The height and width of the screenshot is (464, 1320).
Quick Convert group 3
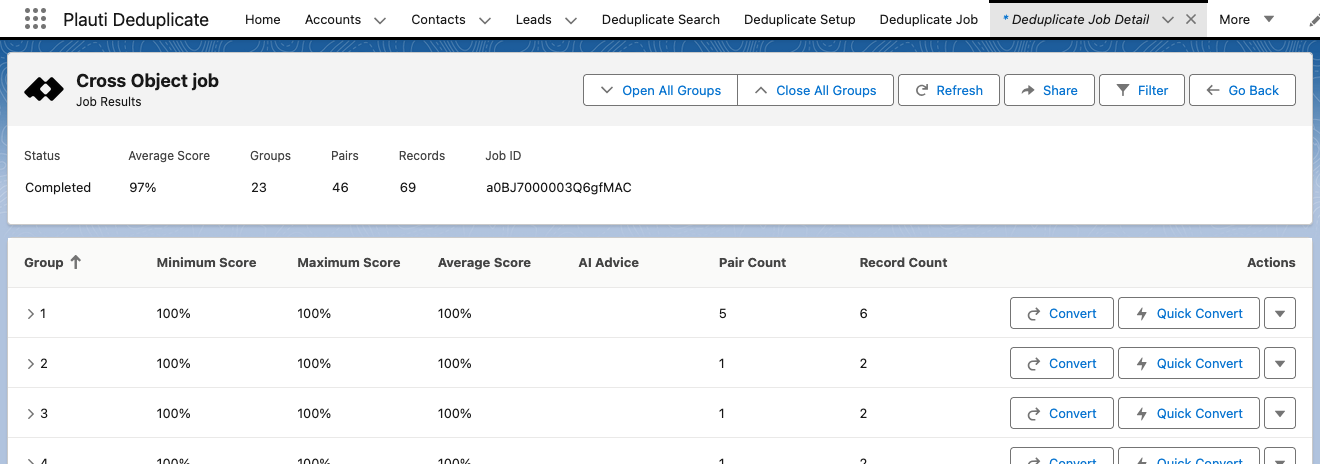(x=1188, y=413)
